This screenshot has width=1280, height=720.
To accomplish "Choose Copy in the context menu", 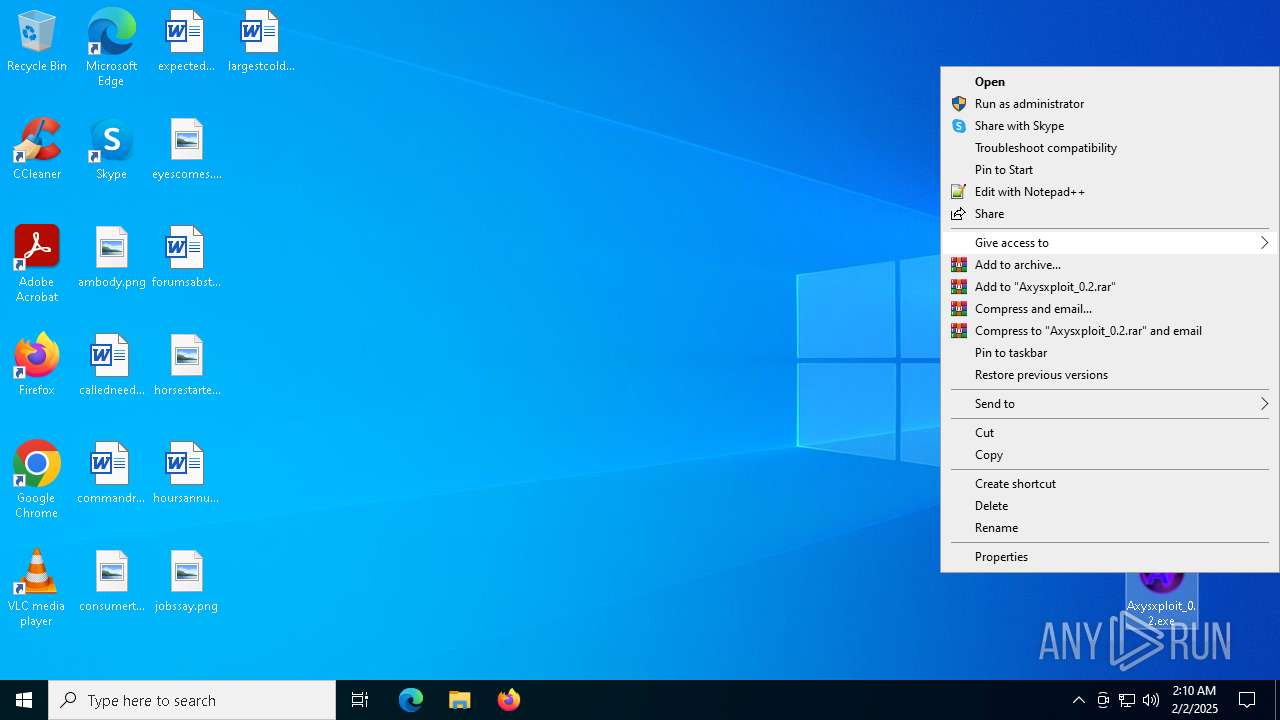I will (x=1110, y=455).
